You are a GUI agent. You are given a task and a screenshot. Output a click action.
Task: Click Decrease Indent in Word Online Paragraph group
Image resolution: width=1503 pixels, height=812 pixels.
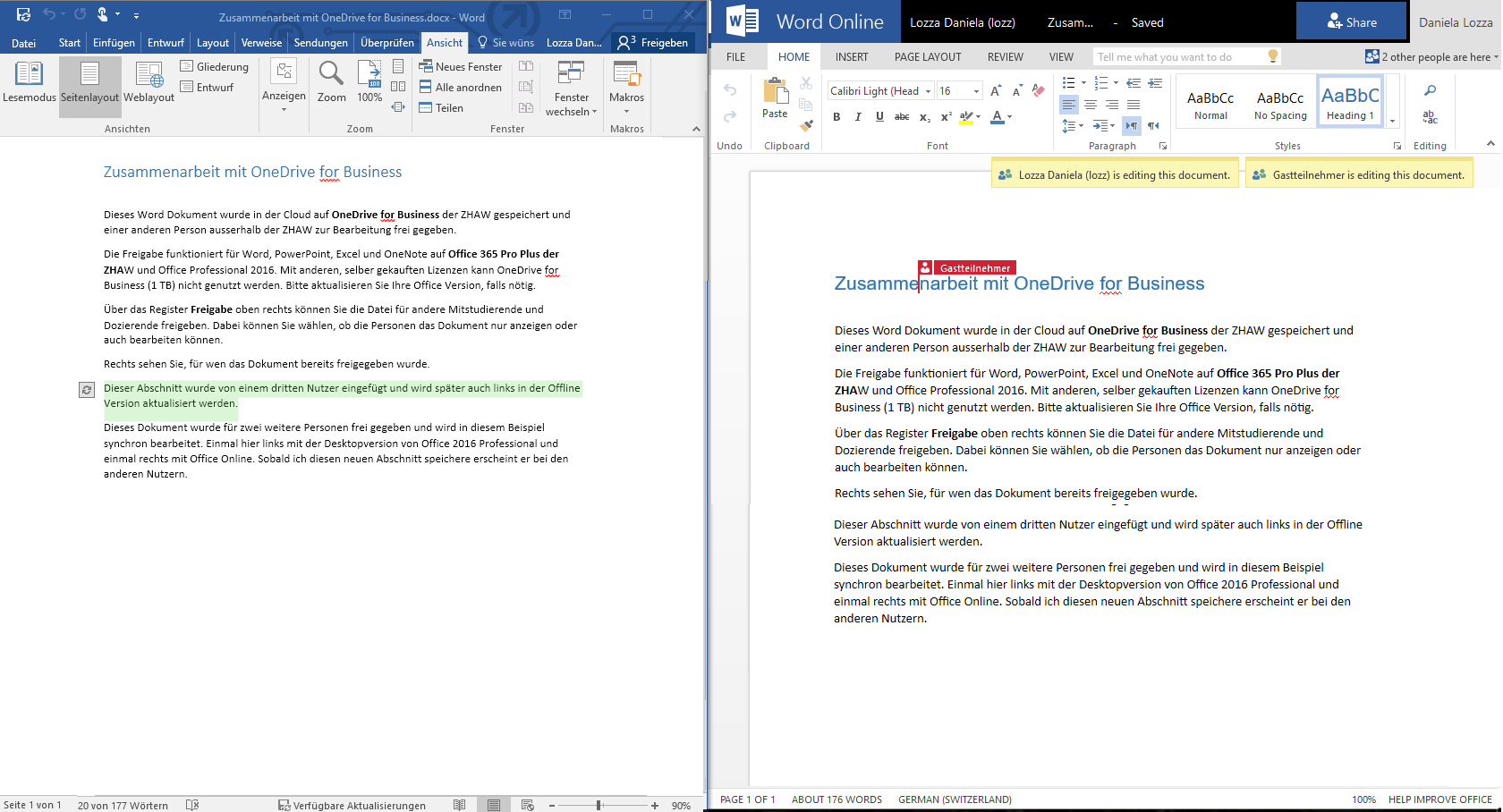(1134, 83)
